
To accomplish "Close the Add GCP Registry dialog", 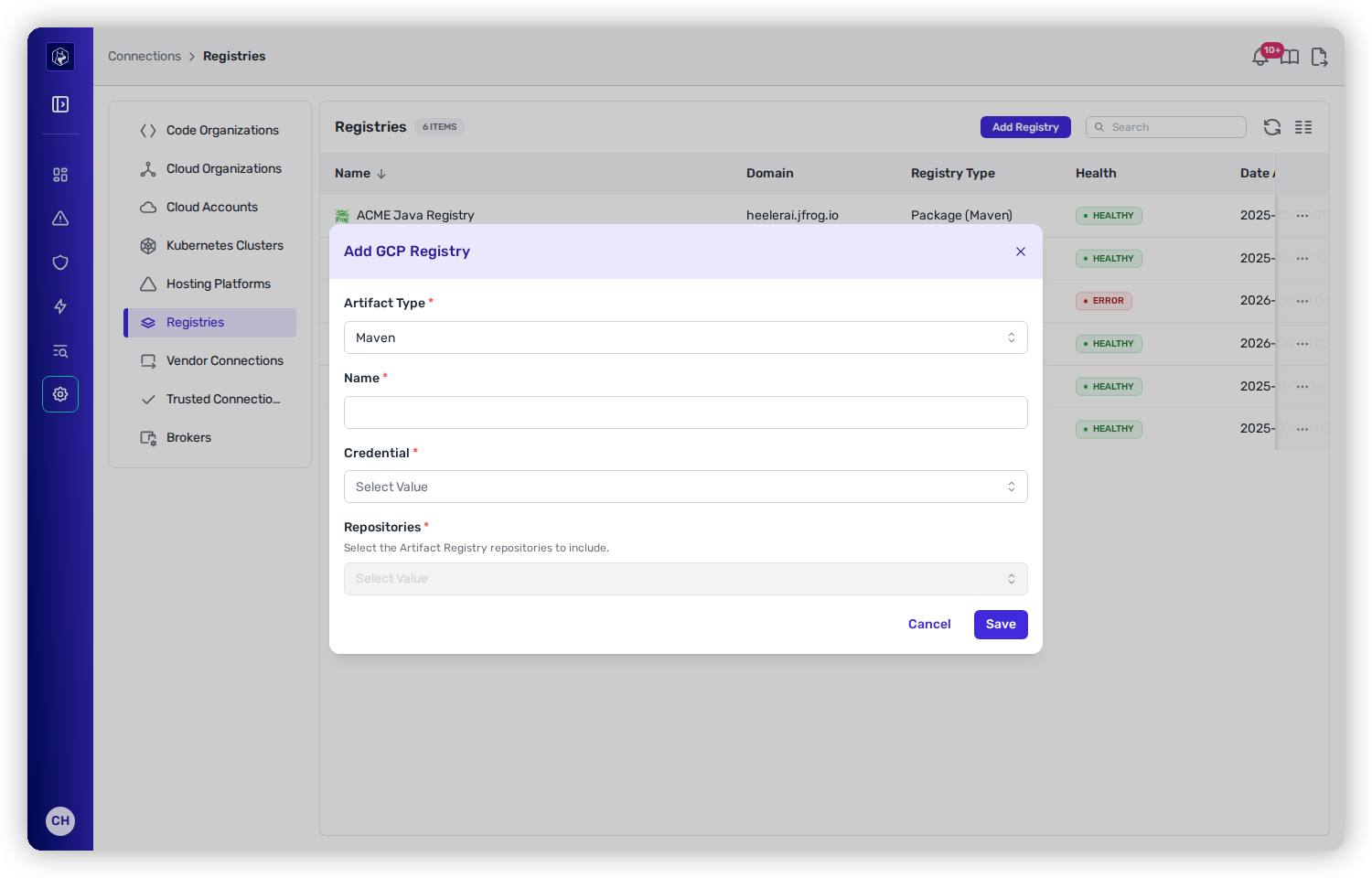I will 1021,252.
